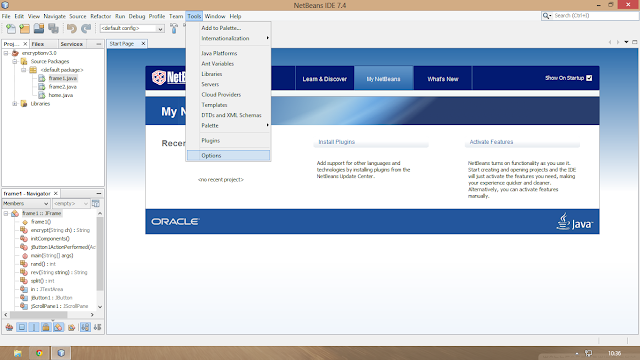This screenshot has width=640, height=360.
Task: Click the Redo arrow icon
Action: point(86,29)
